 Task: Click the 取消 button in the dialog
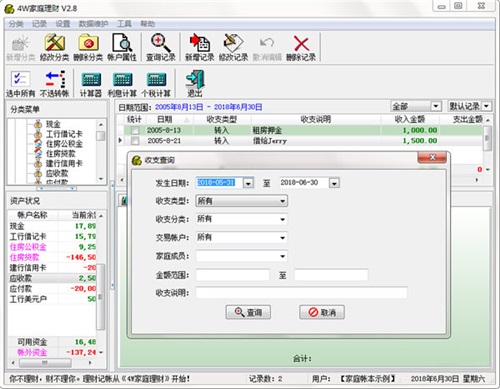(322, 312)
